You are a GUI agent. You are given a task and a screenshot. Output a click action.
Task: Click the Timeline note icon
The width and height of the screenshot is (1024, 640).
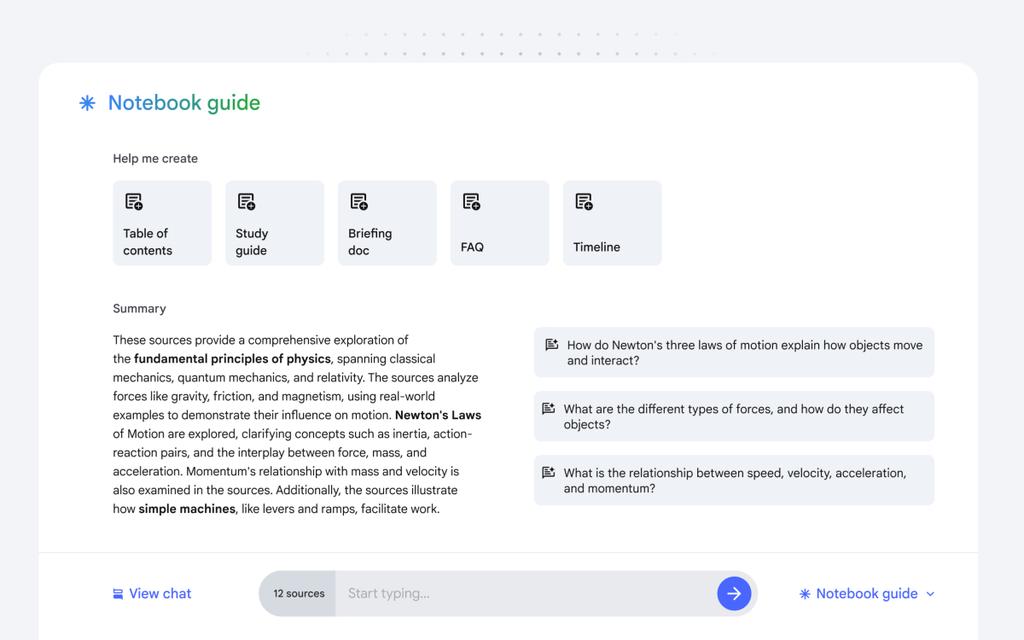584,202
